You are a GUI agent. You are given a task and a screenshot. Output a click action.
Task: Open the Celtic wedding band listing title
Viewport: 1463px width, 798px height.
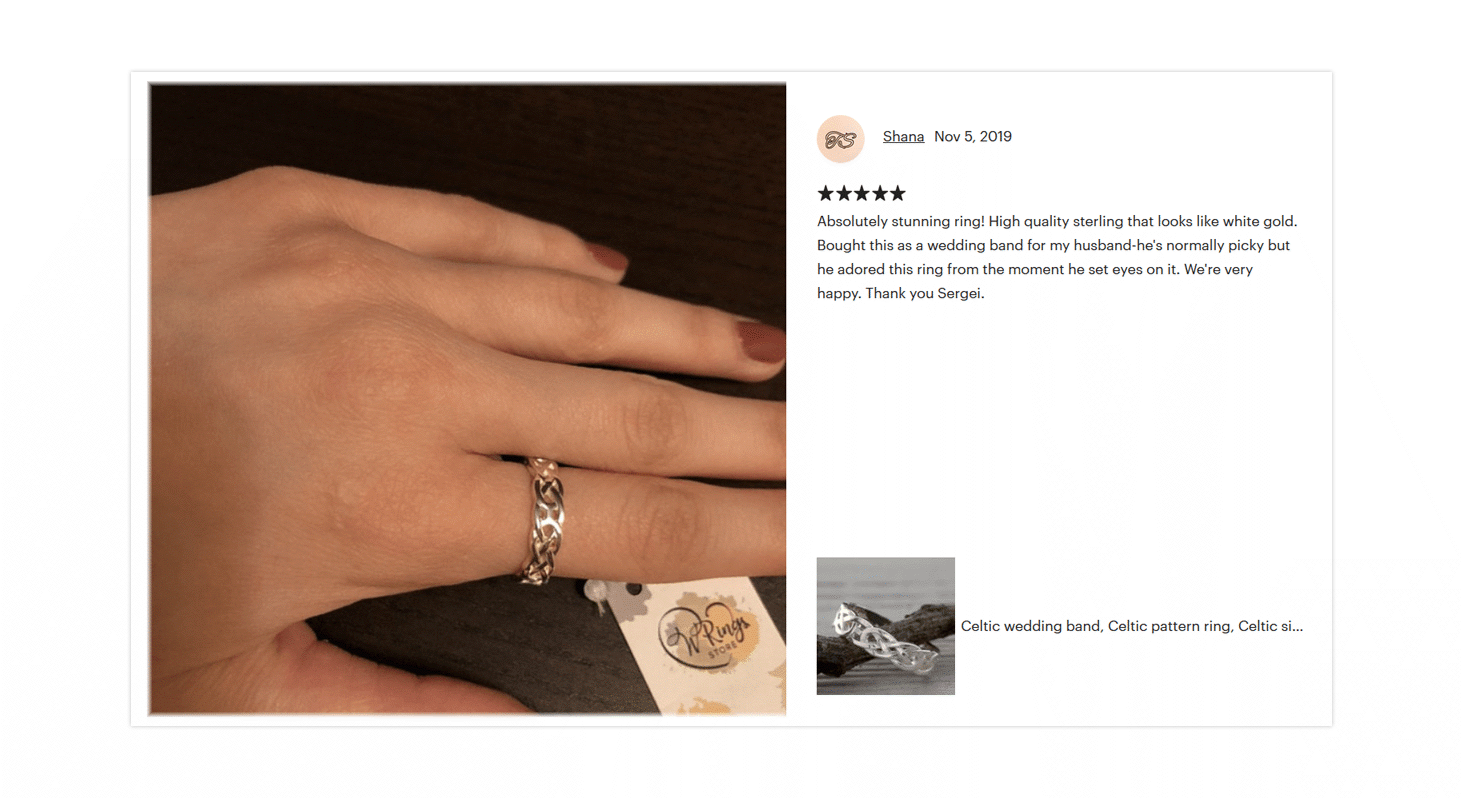[1132, 626]
